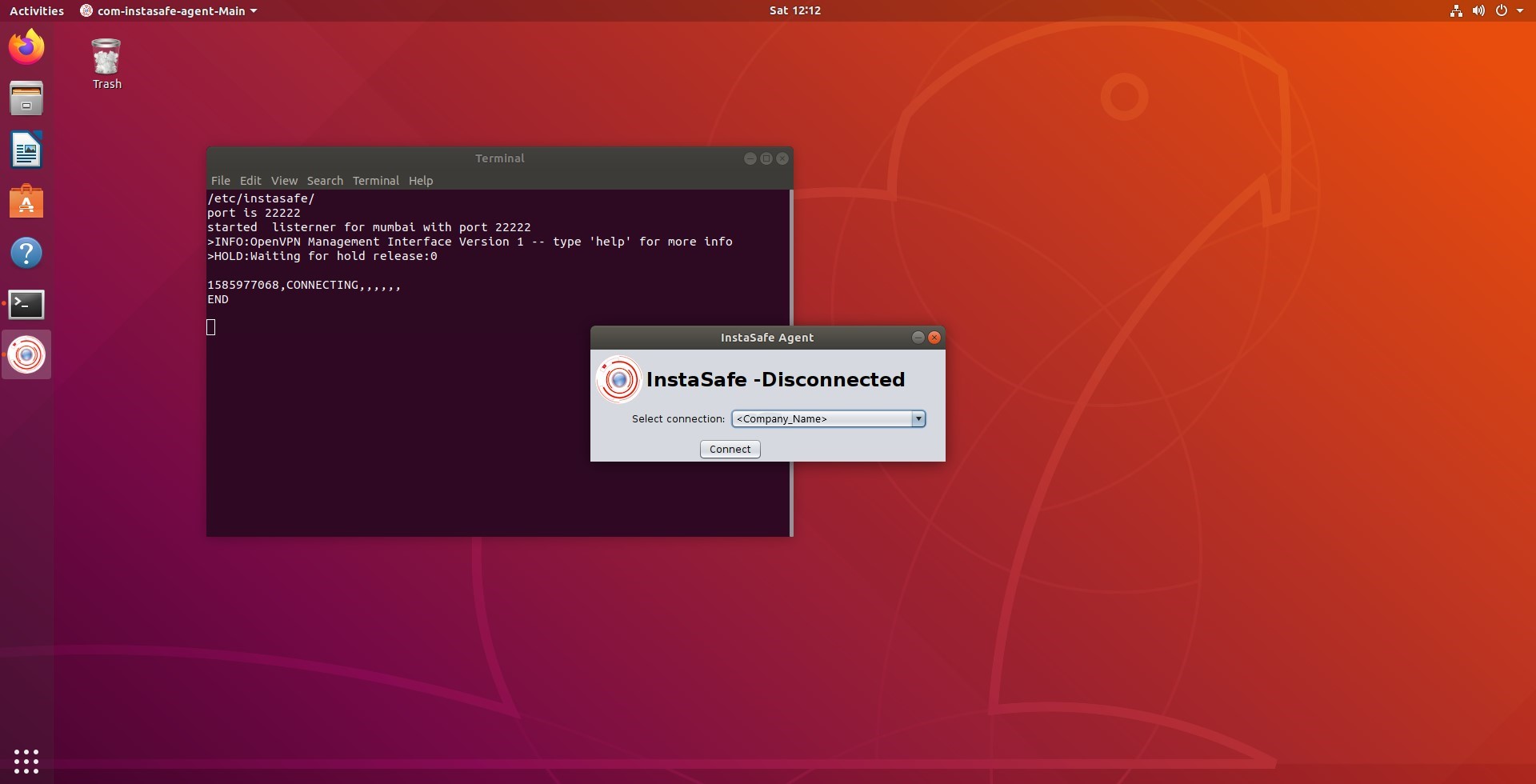Click the InstaSafe logo in Agent window
The width and height of the screenshot is (1536, 784).
(618, 379)
